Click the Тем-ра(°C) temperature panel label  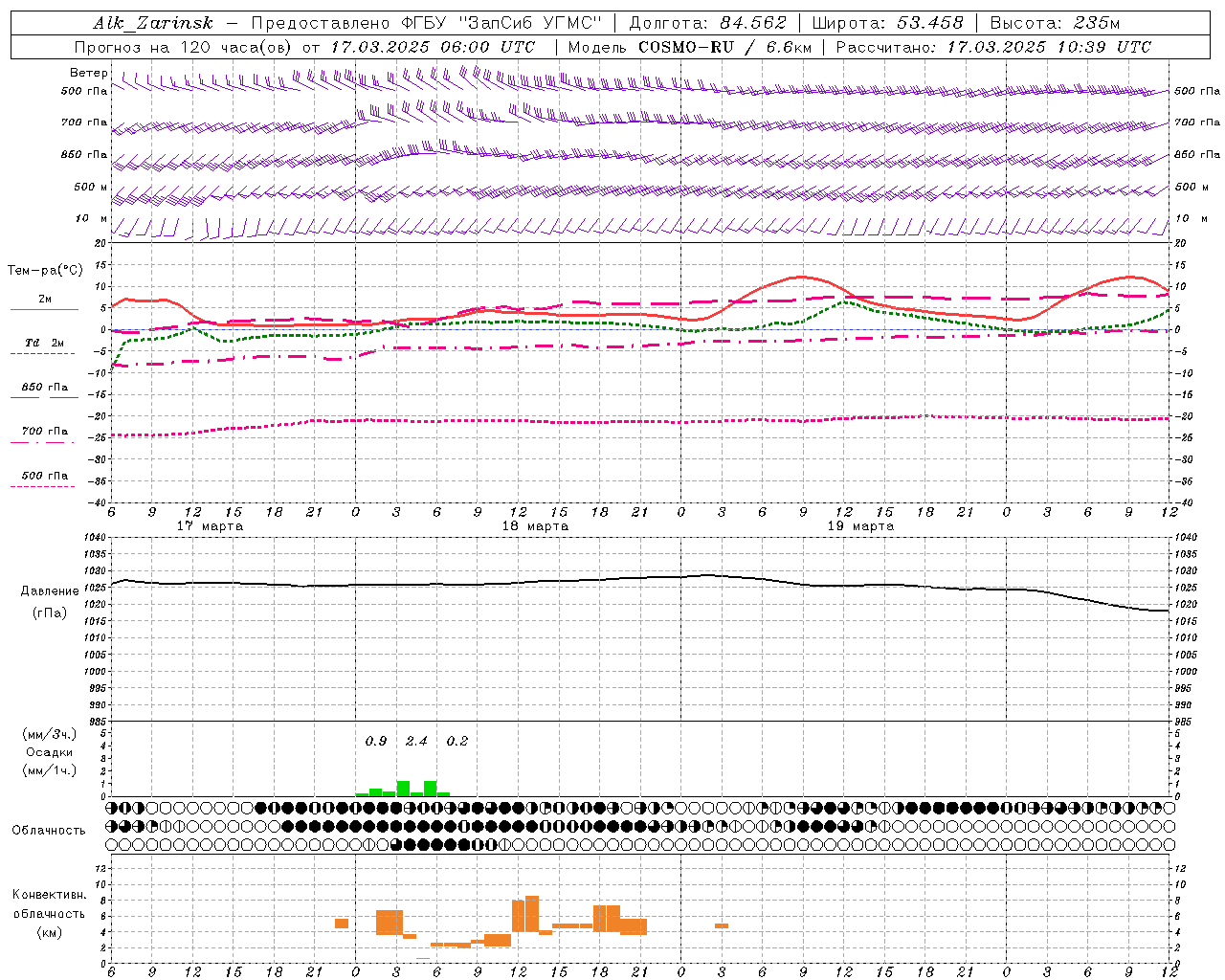click(x=45, y=271)
